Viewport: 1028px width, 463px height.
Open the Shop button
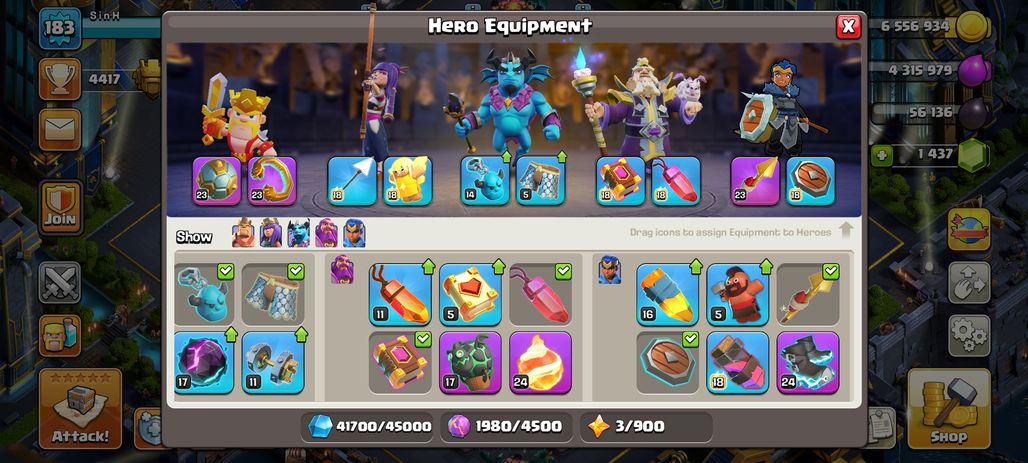pyautogui.click(x=949, y=409)
